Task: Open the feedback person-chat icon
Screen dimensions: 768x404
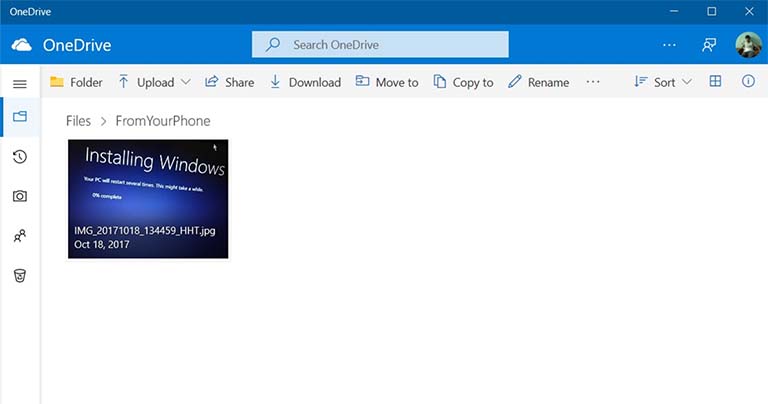Action: click(709, 45)
